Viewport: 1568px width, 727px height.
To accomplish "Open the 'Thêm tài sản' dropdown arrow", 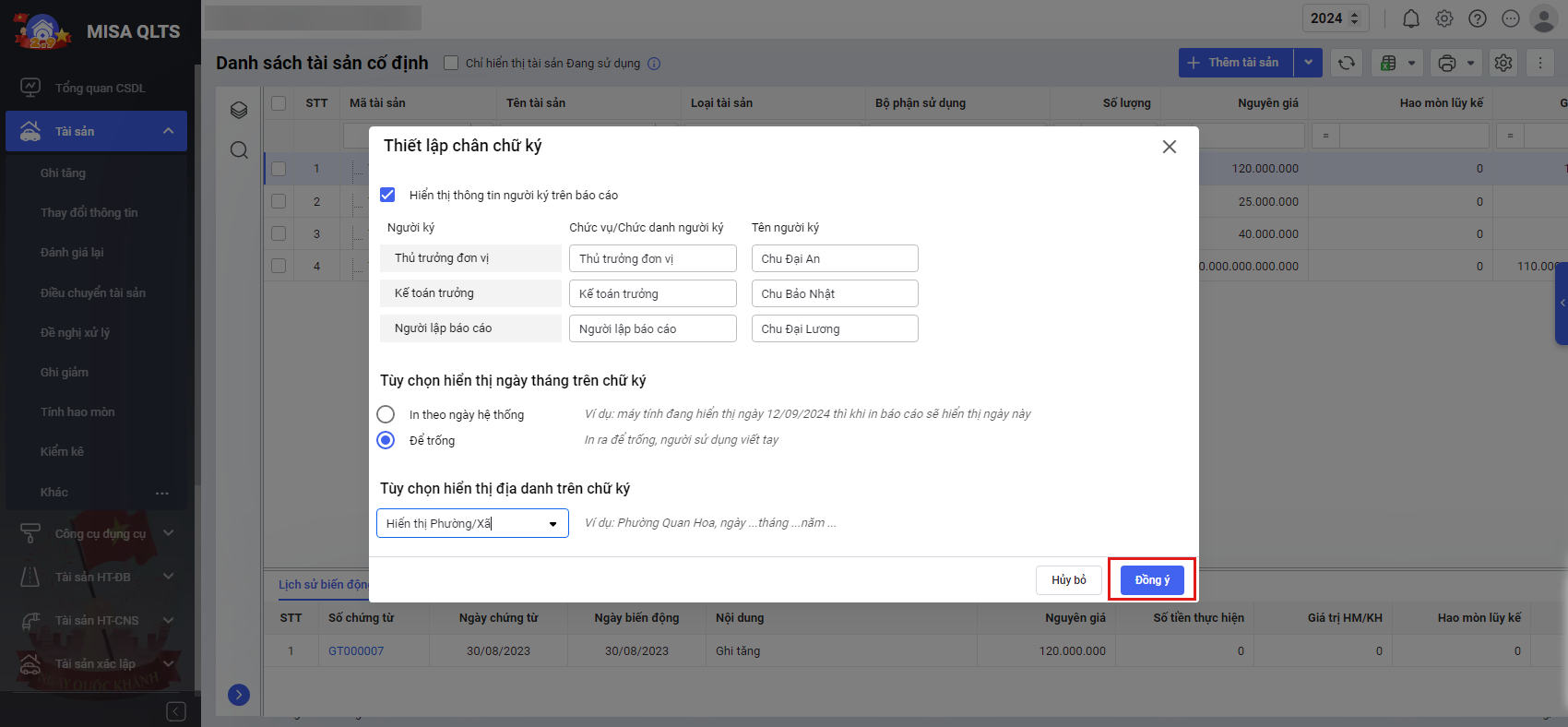I will pyautogui.click(x=1308, y=63).
